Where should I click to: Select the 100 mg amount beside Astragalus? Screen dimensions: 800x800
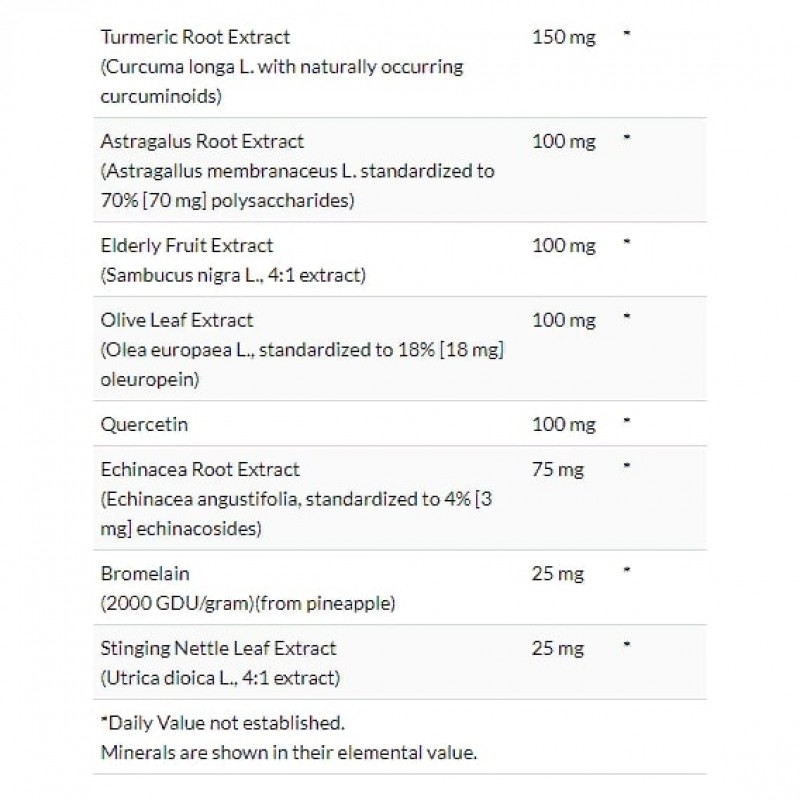click(564, 141)
